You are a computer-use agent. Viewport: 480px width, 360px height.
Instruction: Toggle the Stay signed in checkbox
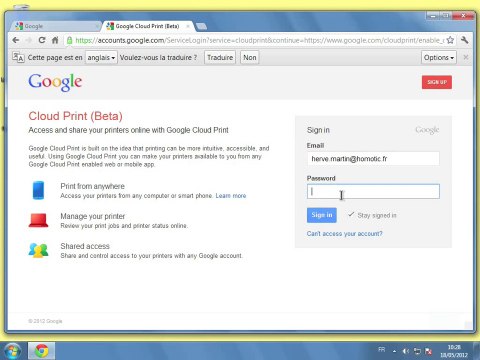351,215
